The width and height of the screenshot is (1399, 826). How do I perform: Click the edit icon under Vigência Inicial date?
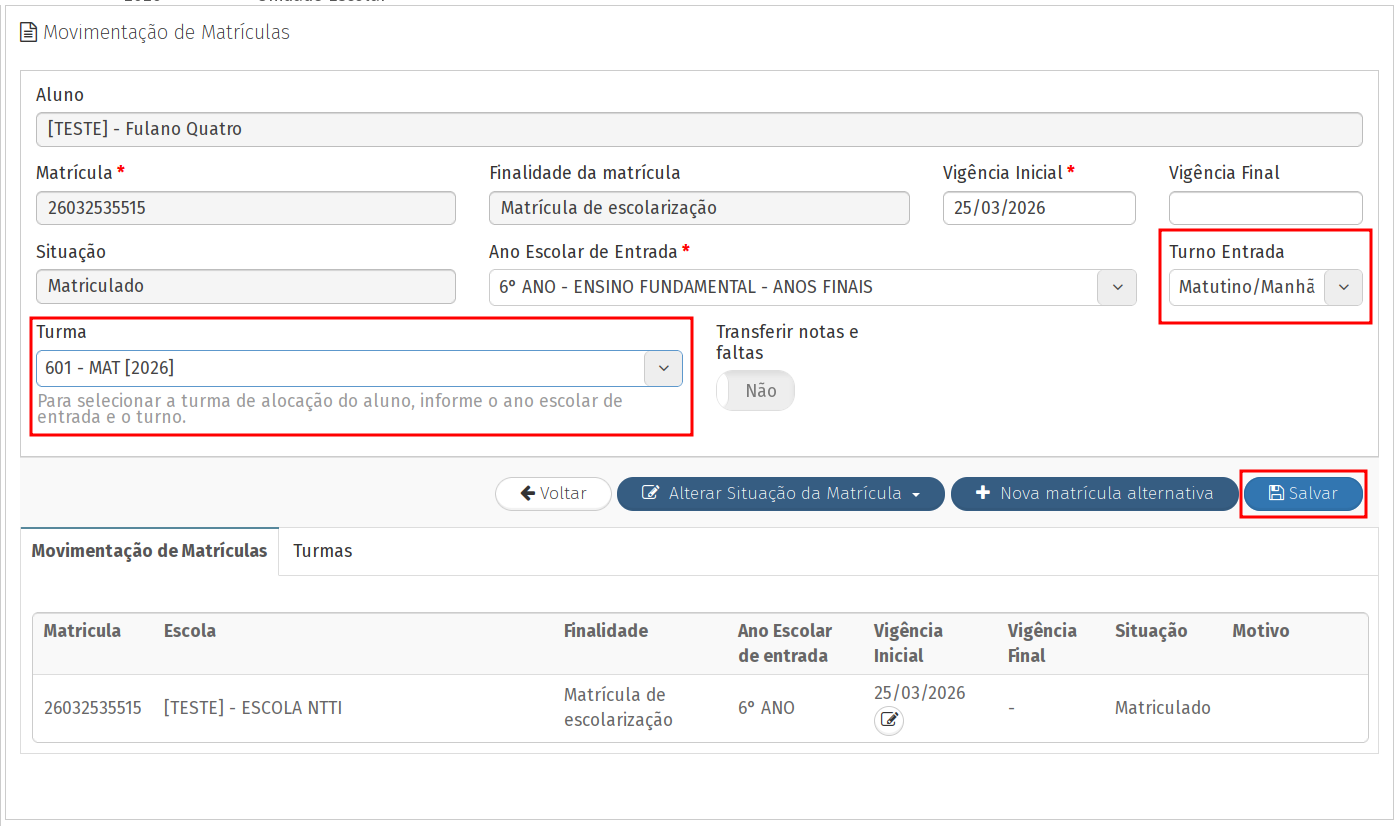click(888, 720)
